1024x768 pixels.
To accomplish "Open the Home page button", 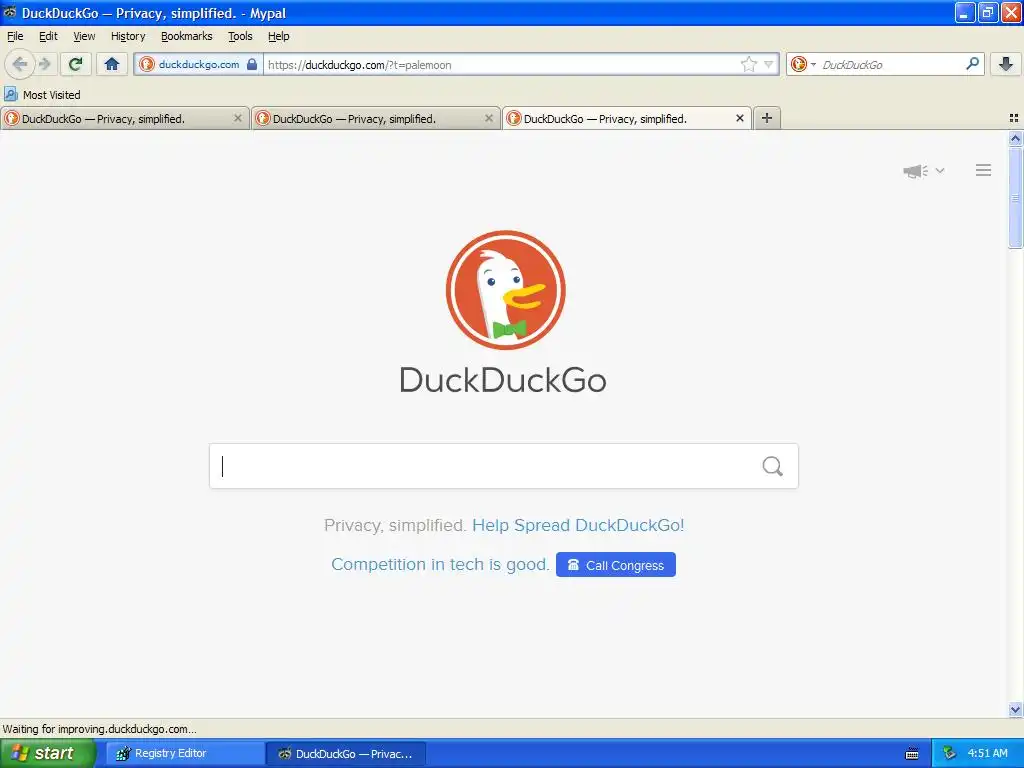I will pyautogui.click(x=112, y=64).
